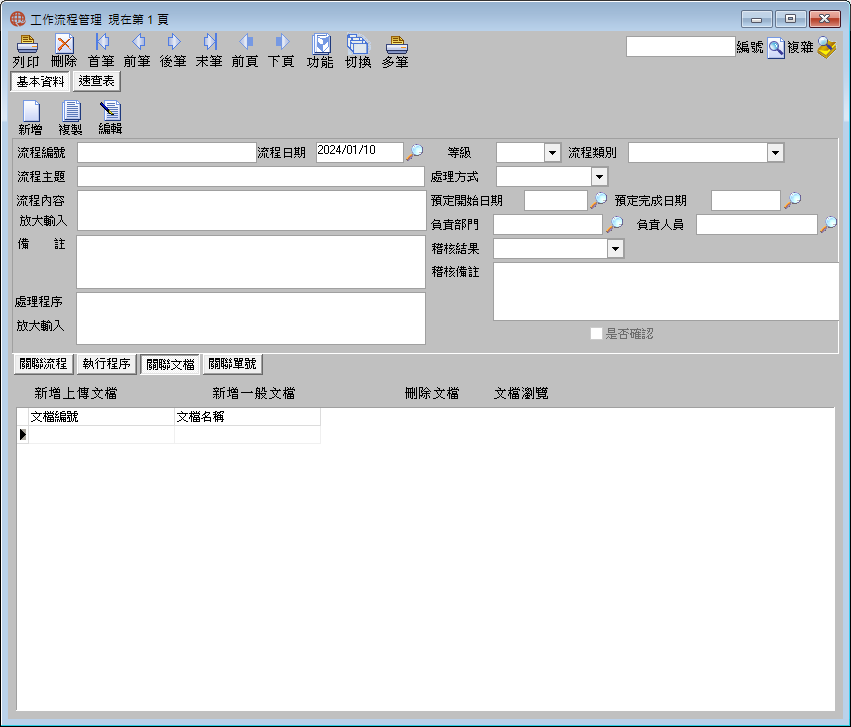This screenshot has height=727, width=851.
Task: Click the 文檔名稱 column header
Action: (x=247, y=417)
